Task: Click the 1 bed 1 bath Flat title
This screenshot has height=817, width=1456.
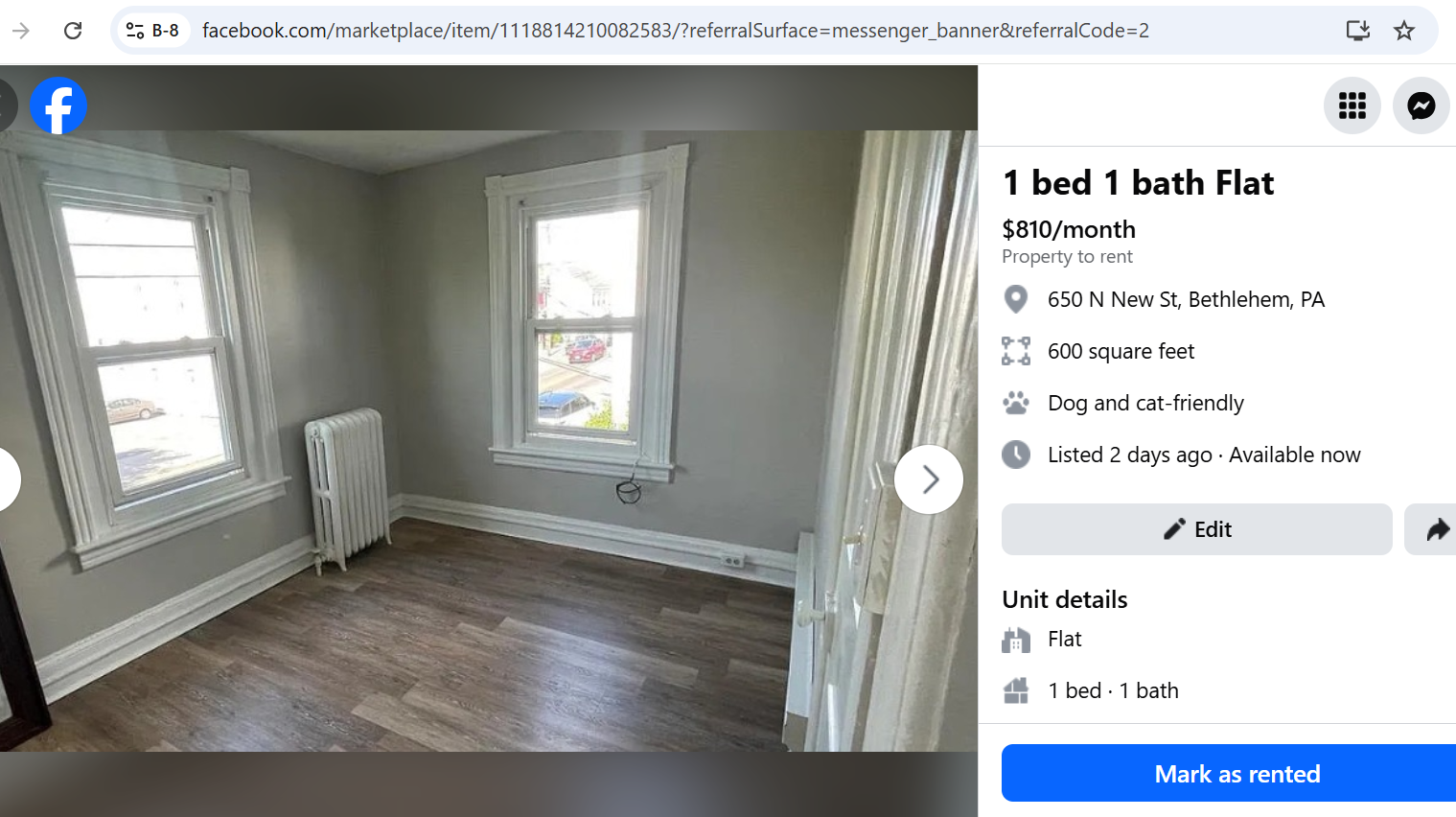Action: pos(1138,182)
